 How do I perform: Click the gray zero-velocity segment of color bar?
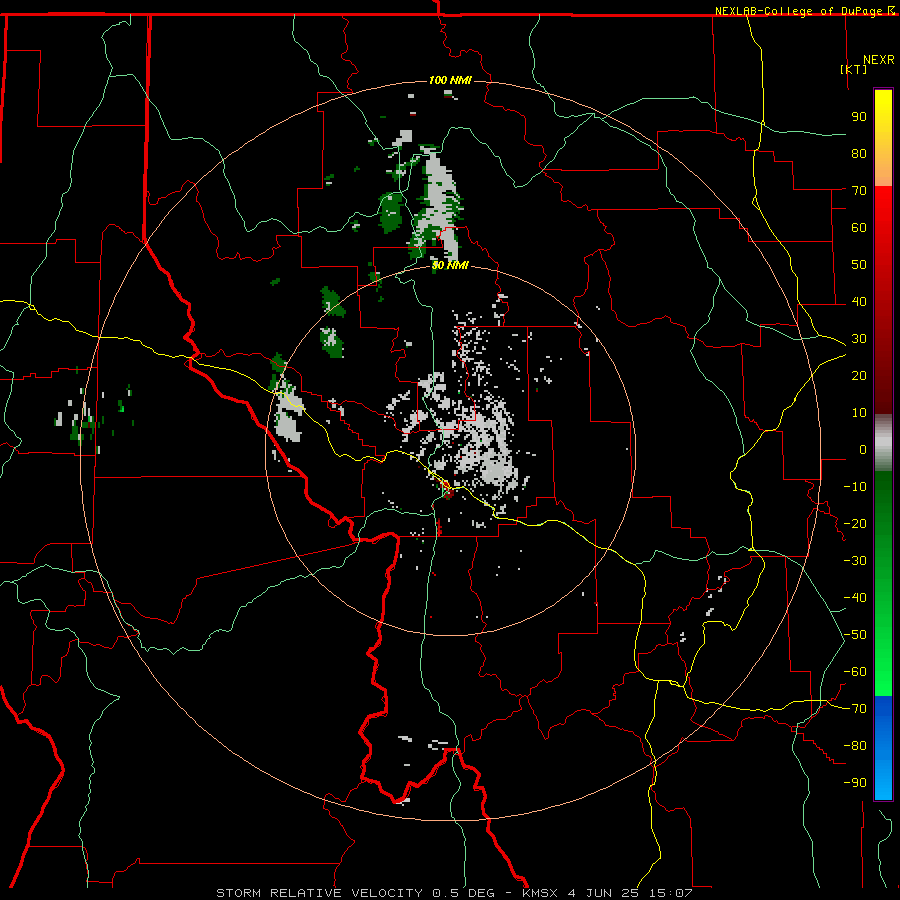pyautogui.click(x=883, y=443)
